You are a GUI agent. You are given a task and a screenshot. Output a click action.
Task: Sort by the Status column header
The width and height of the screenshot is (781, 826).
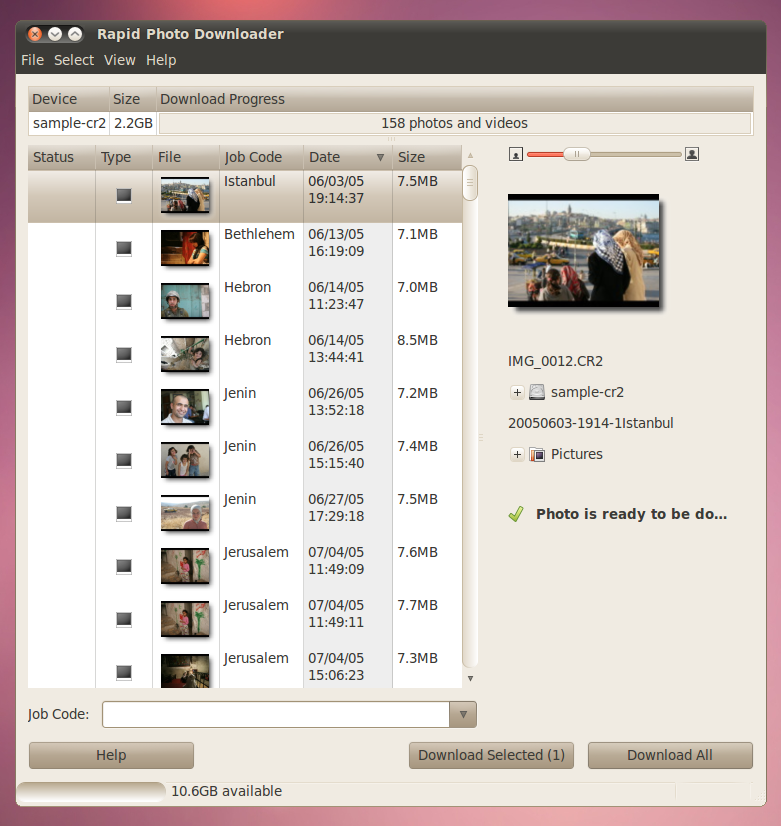[62, 157]
